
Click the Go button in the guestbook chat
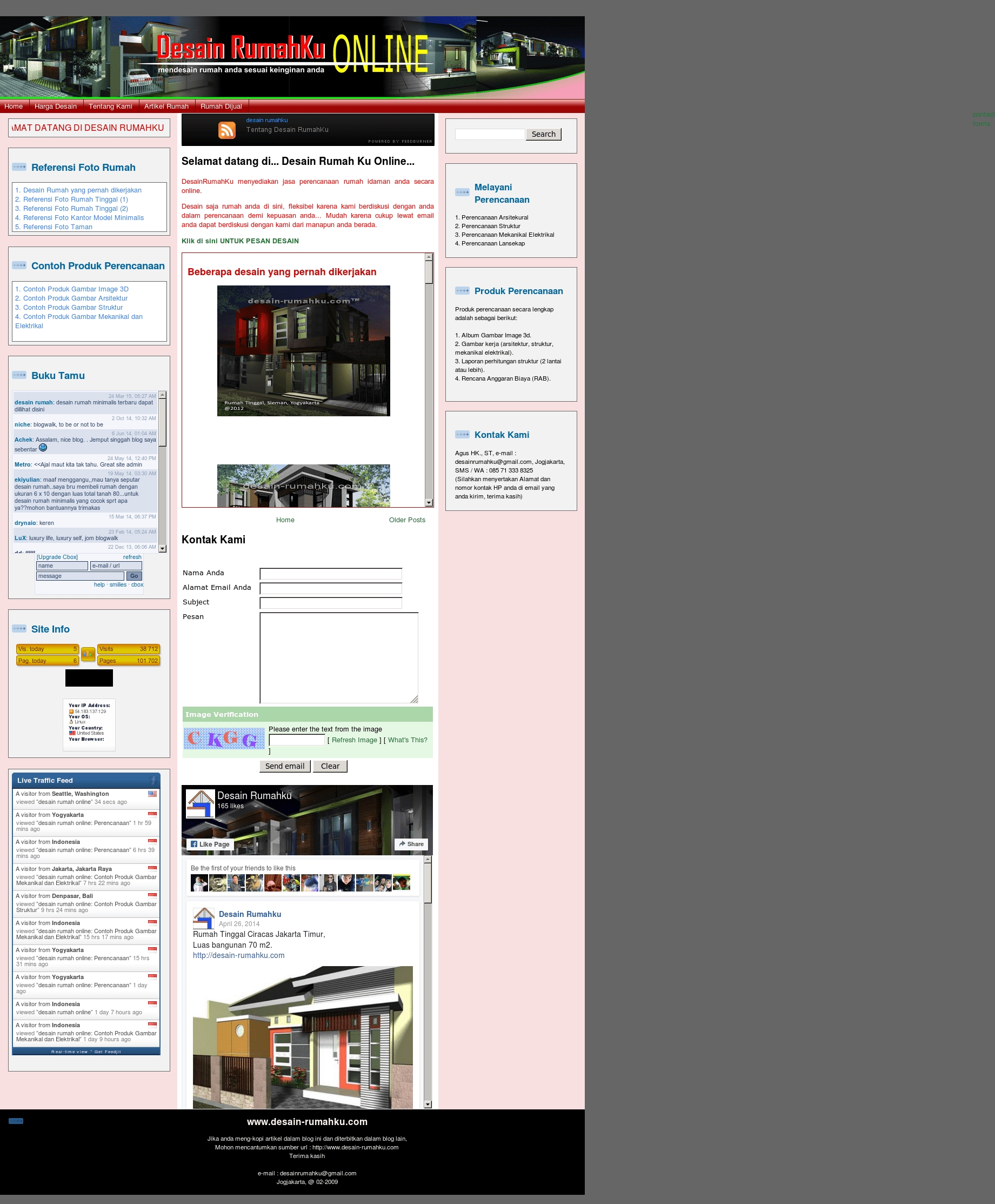[134, 576]
